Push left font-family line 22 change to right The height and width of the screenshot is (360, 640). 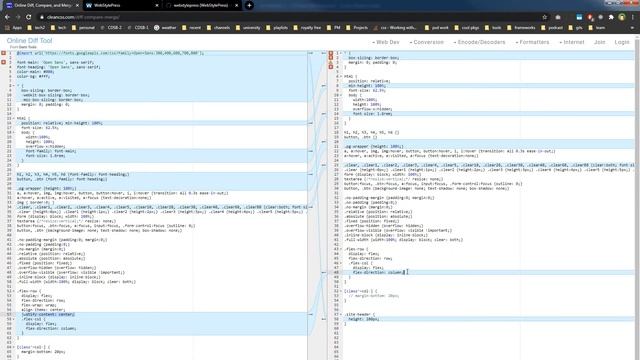coord(311,151)
